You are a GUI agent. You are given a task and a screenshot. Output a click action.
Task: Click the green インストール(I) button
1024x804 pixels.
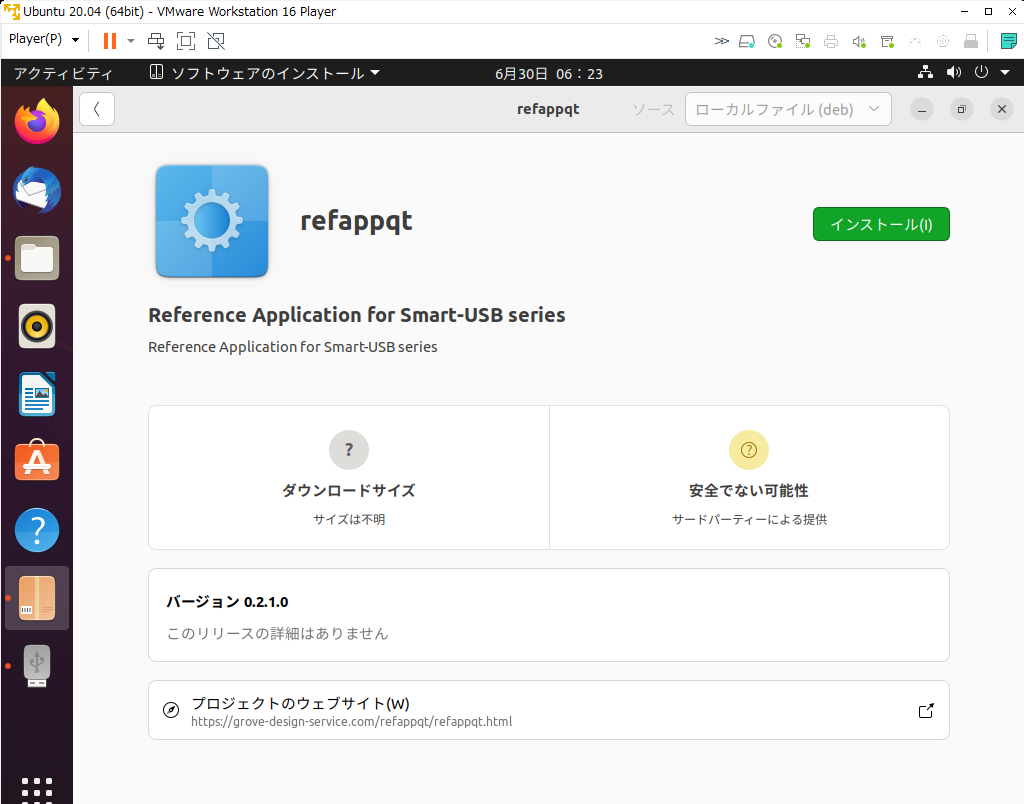[881, 224]
